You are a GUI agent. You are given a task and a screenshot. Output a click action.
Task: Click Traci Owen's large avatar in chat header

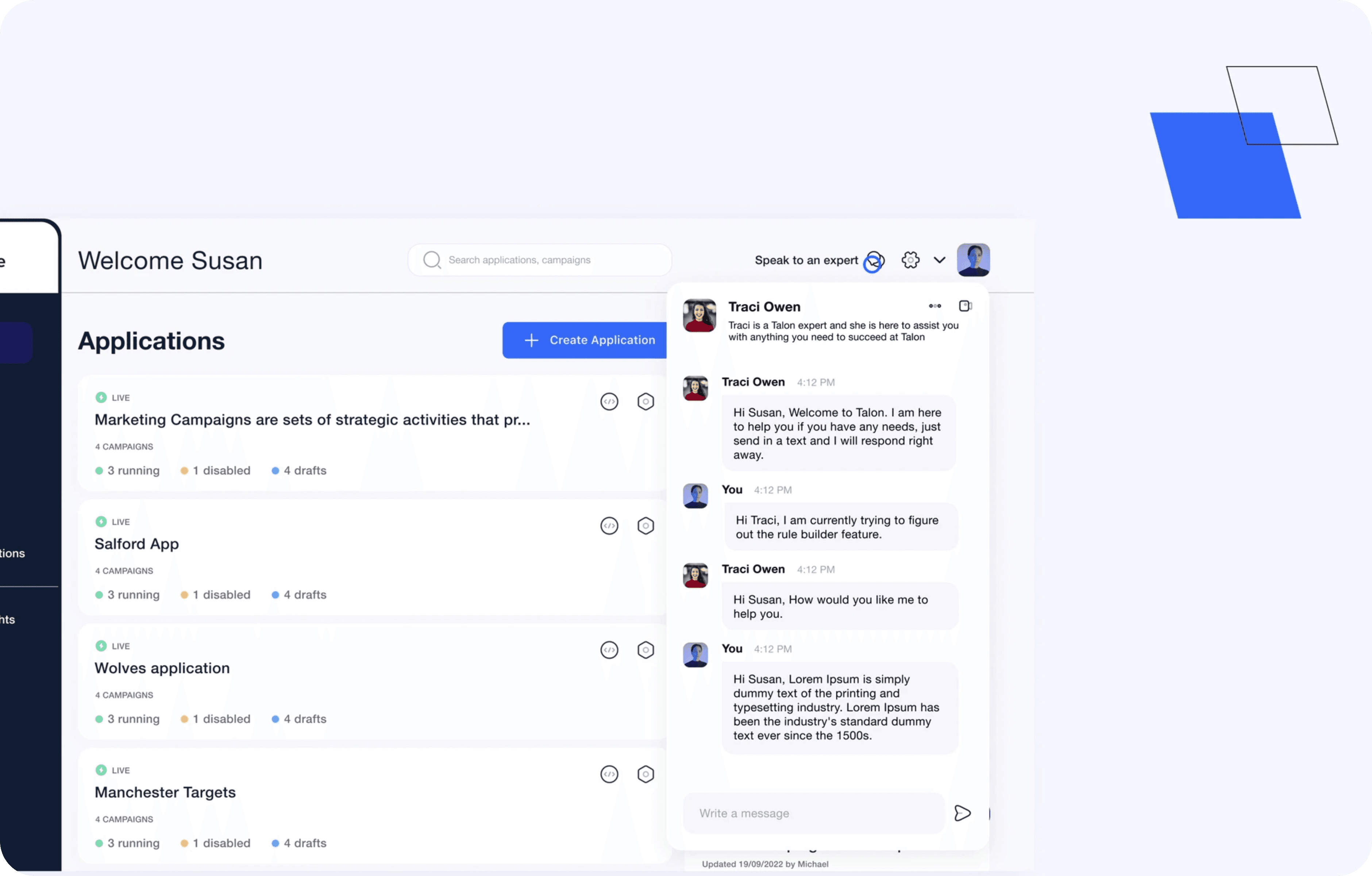point(699,315)
